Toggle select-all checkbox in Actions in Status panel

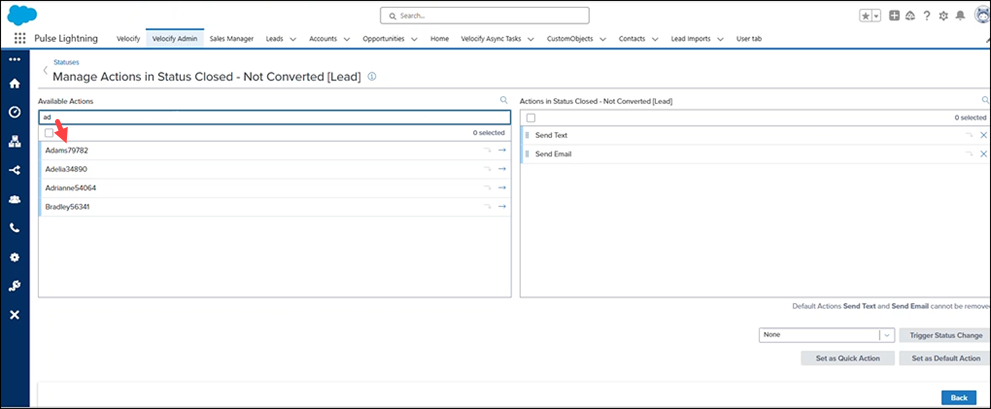point(531,118)
